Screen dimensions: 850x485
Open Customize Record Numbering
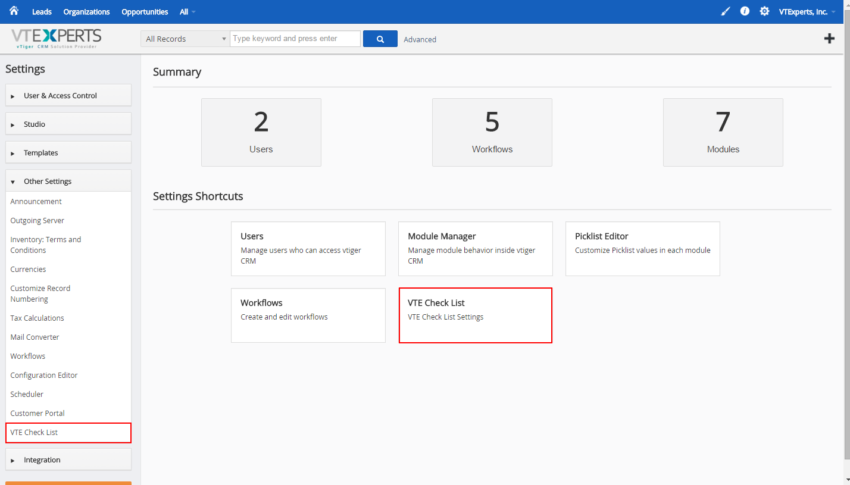click(x=40, y=294)
